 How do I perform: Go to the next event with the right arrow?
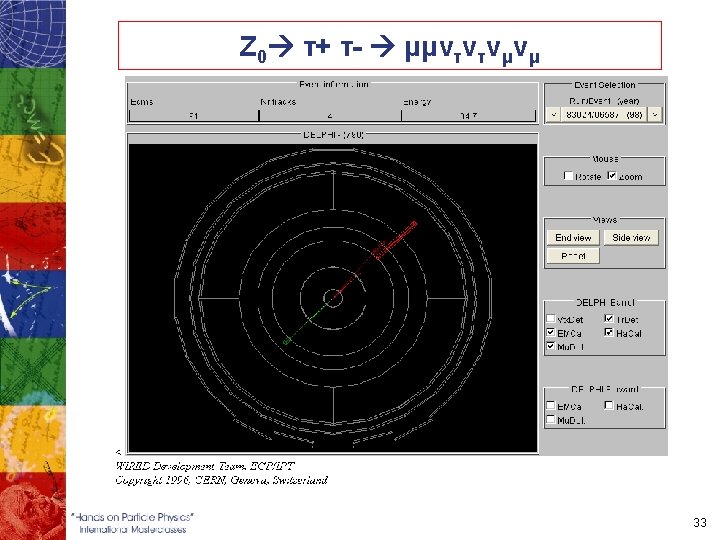tap(655, 114)
